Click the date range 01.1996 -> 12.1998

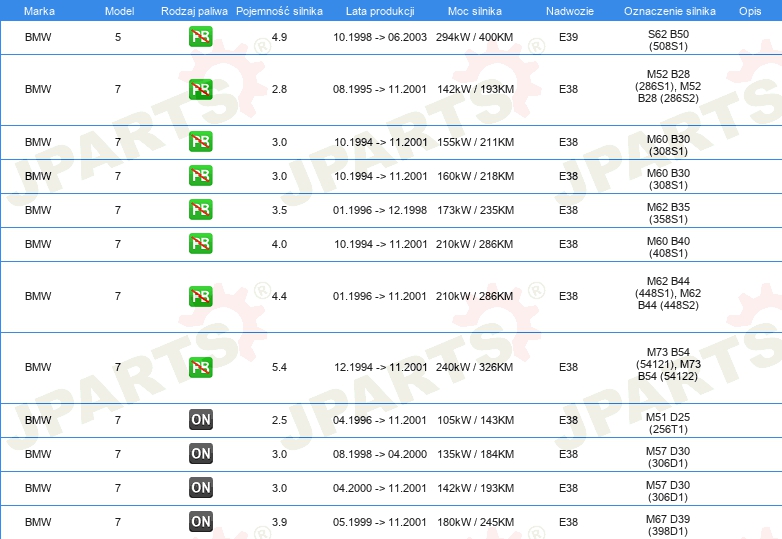380,210
